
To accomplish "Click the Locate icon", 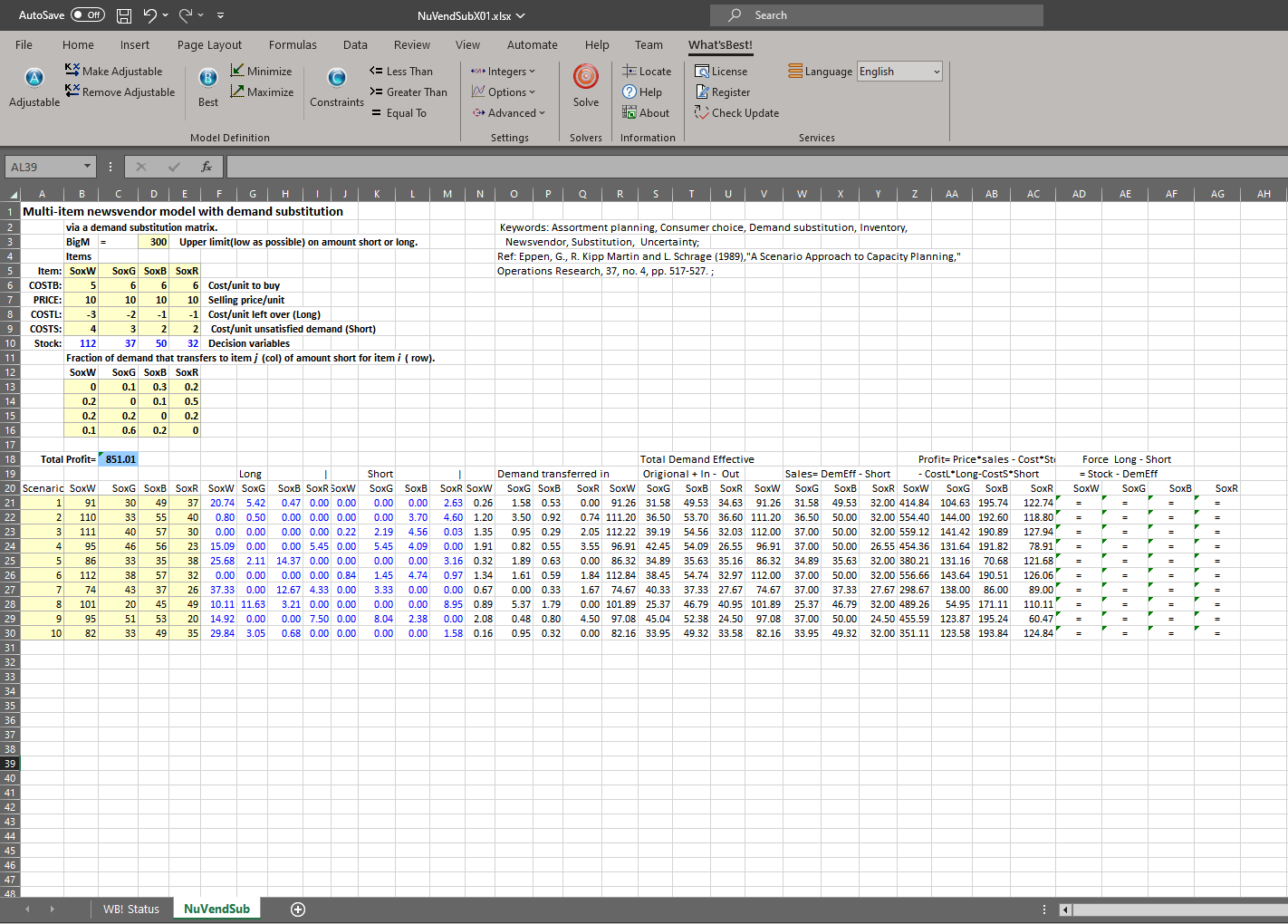I will [x=647, y=72].
